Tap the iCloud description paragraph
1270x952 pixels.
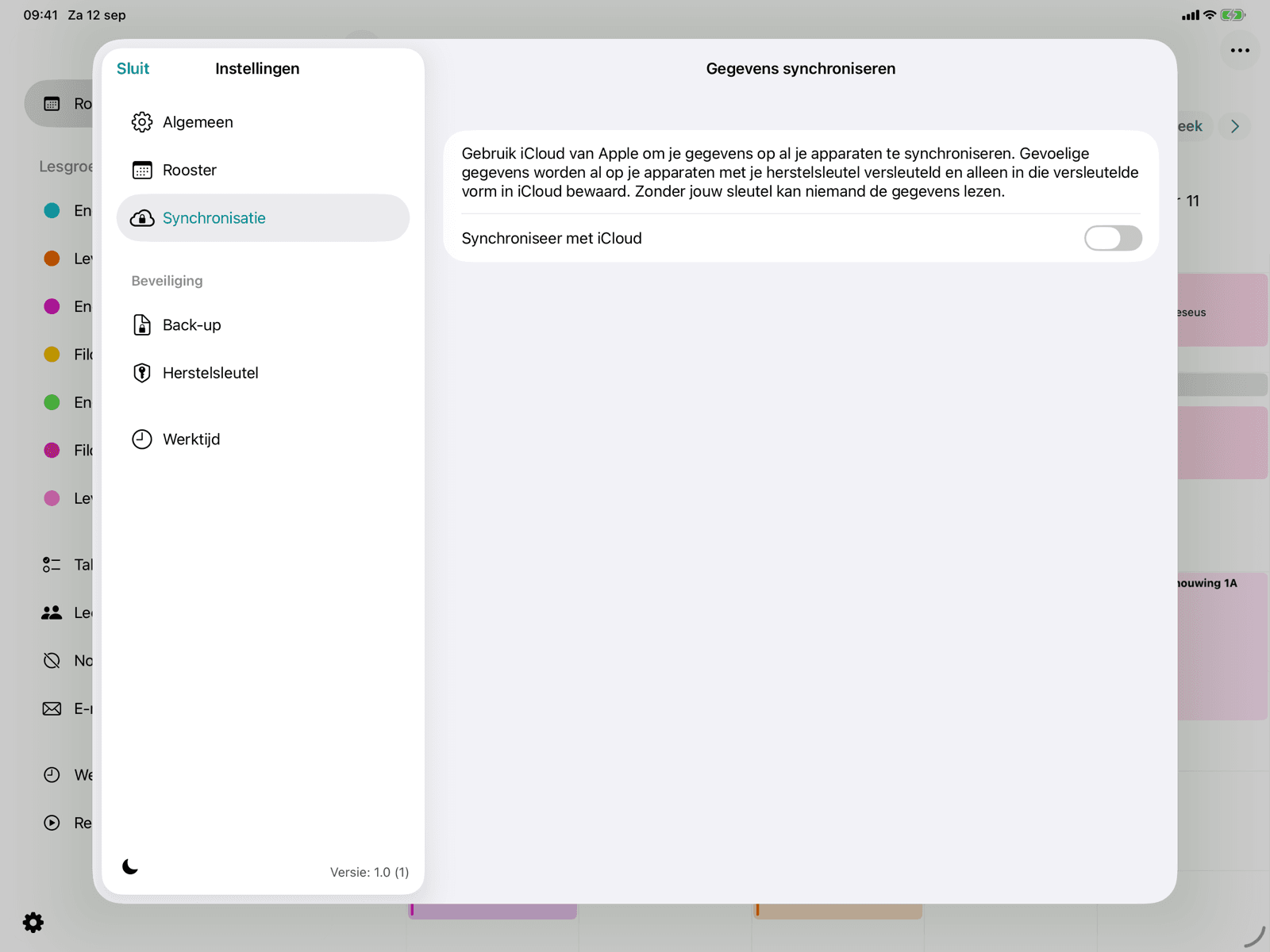[x=800, y=172]
